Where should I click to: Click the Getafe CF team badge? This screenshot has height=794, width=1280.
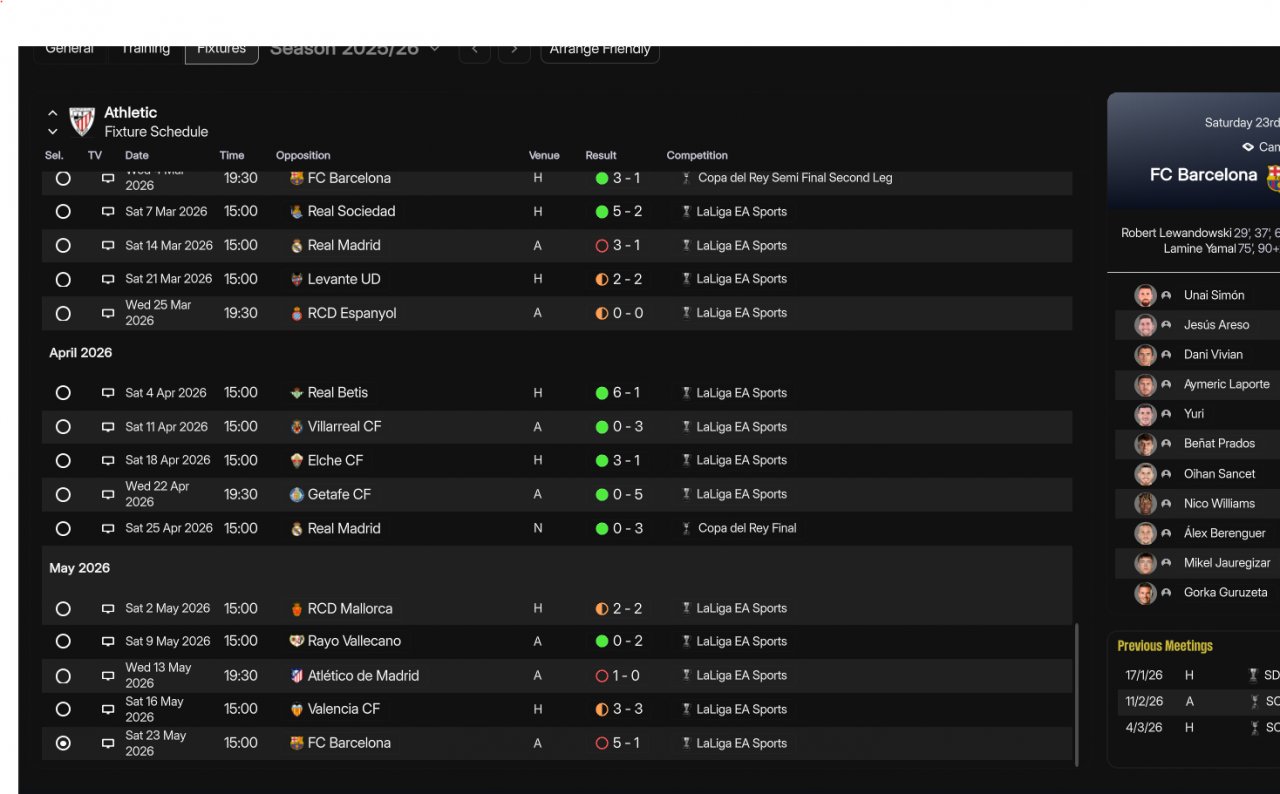pos(297,495)
